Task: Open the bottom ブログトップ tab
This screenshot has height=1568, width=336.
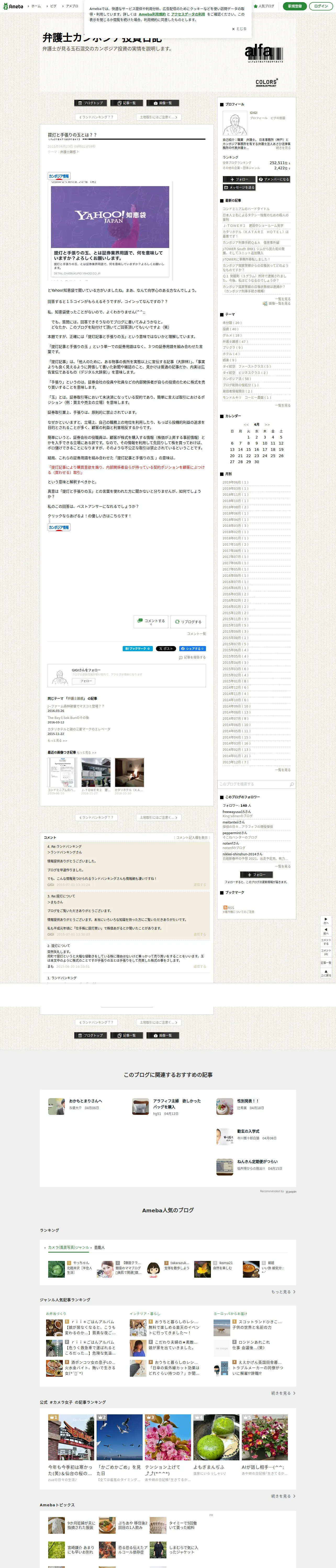Action: point(91,1035)
